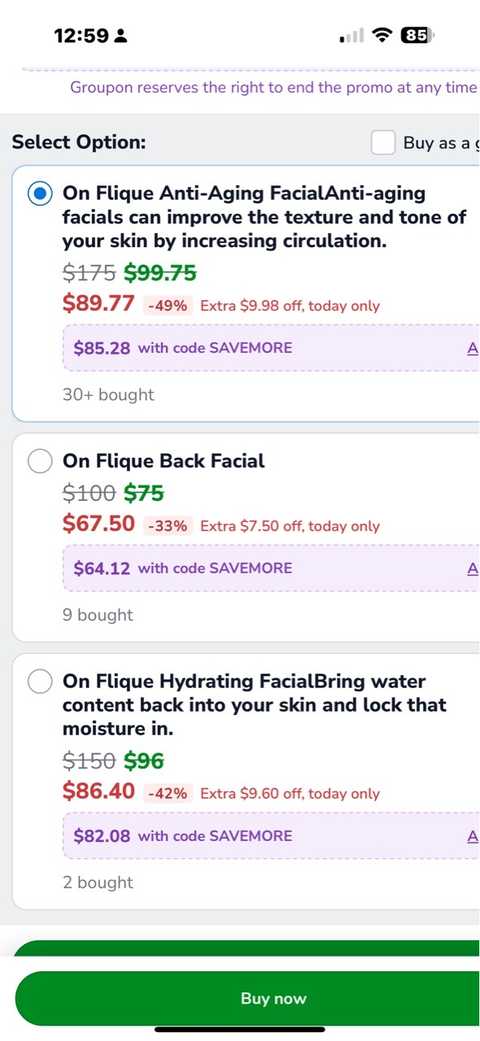Tap the cellular signal bars icon

[x=351, y=36]
